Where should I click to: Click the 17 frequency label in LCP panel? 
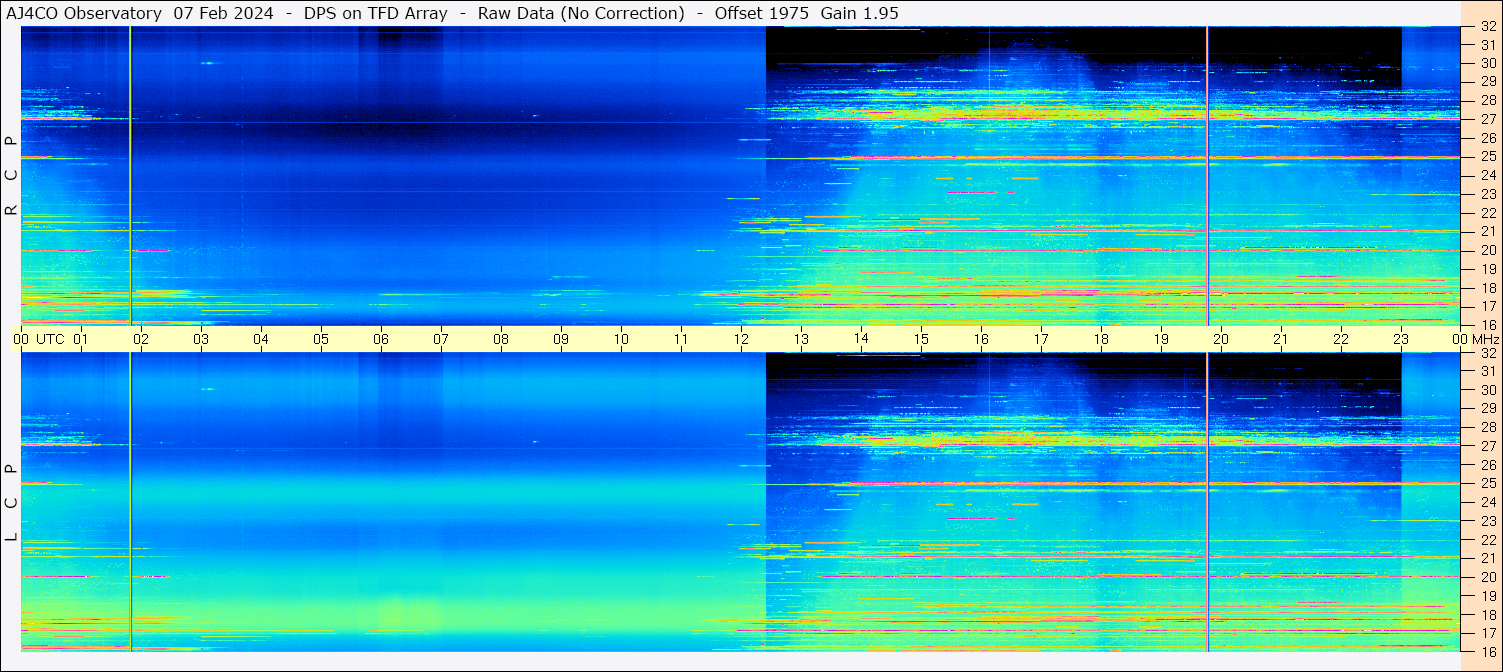(x=1487, y=633)
